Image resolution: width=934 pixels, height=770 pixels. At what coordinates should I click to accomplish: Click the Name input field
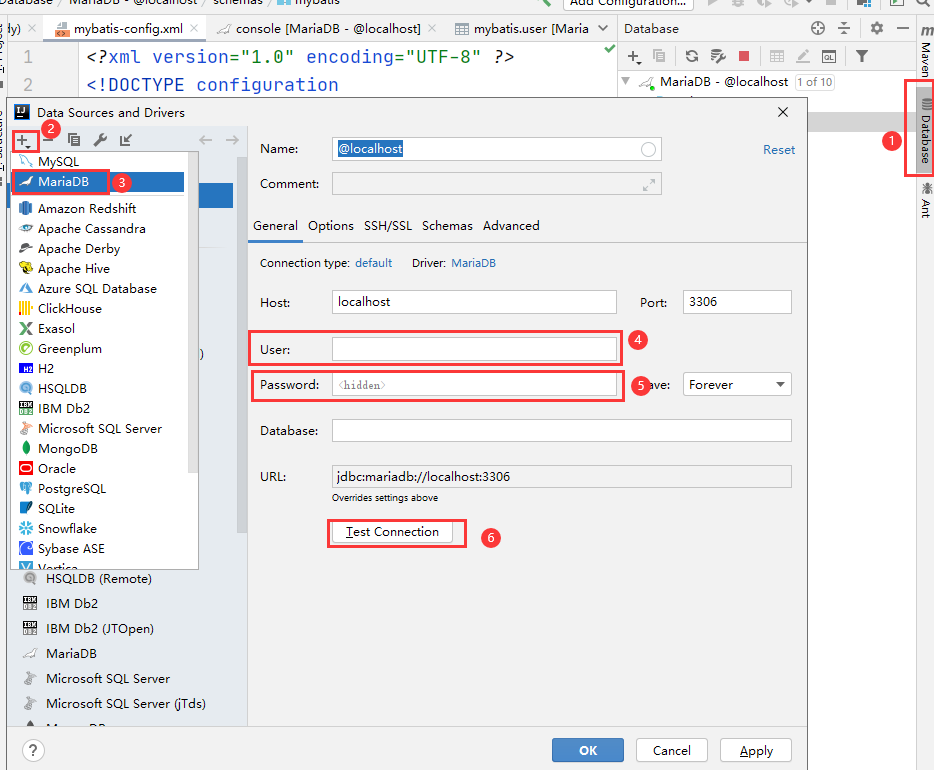pyautogui.click(x=496, y=149)
